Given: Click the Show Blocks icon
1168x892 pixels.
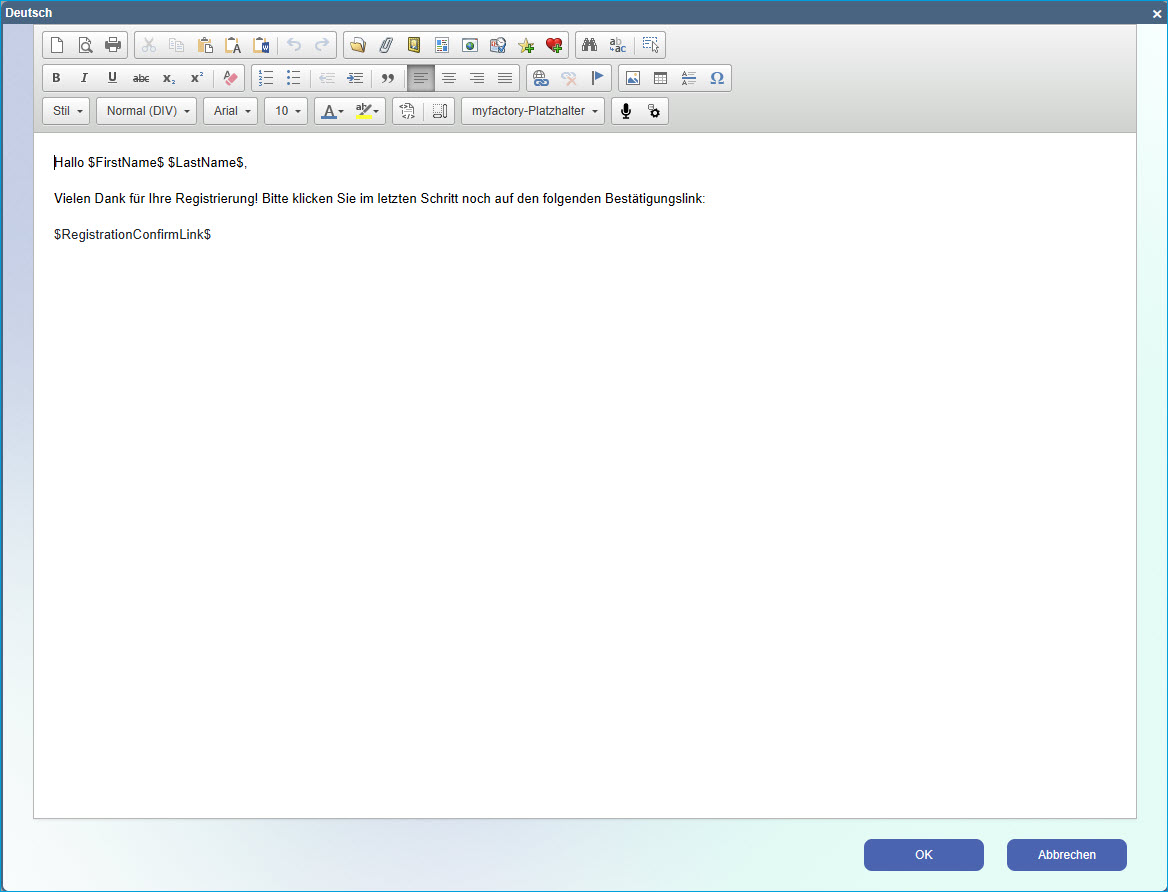Looking at the screenshot, I should point(439,111).
